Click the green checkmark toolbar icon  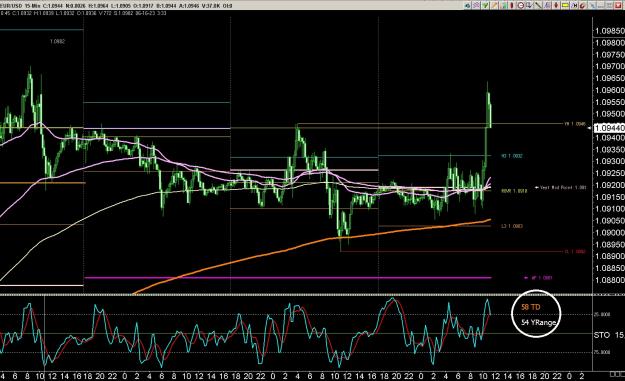[485, 6]
